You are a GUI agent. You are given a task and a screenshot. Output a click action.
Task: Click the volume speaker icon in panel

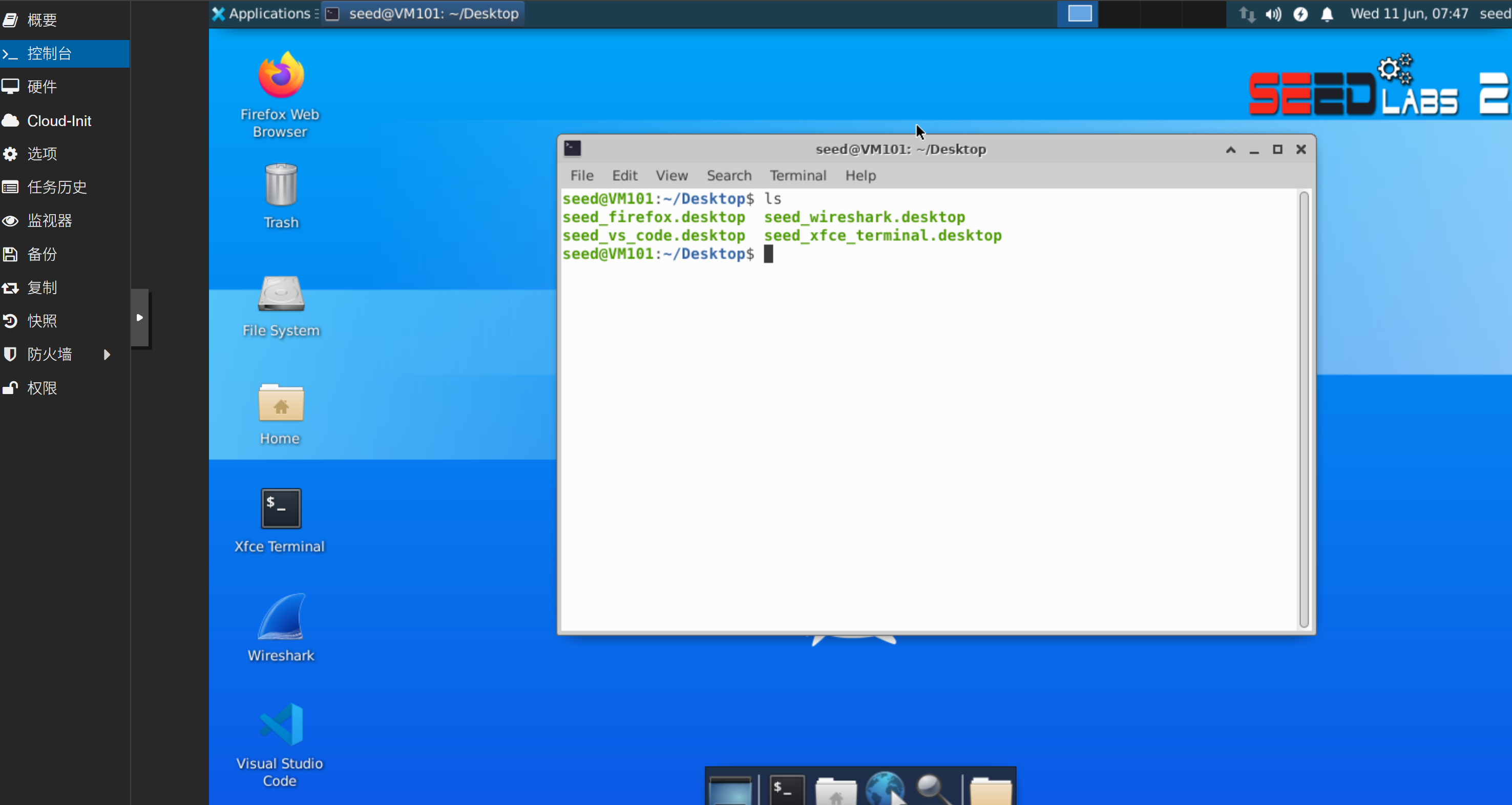tap(1272, 13)
